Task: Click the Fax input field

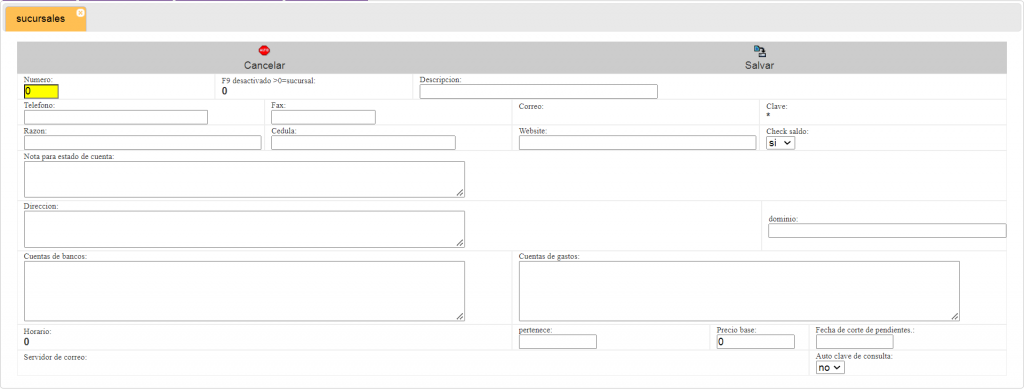Action: [323, 117]
